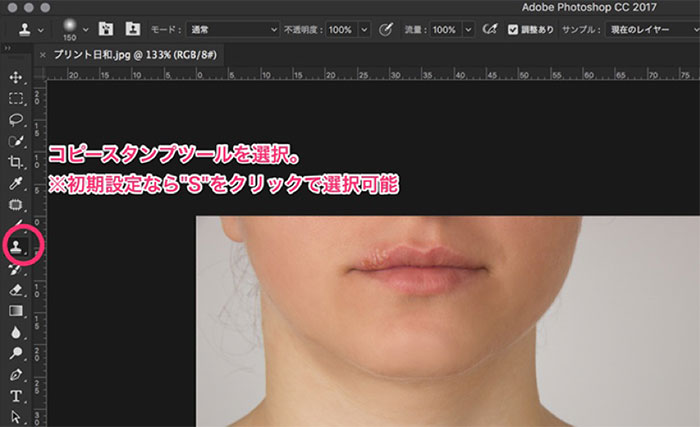
Task: Select the History Brush tool
Action: [16, 269]
